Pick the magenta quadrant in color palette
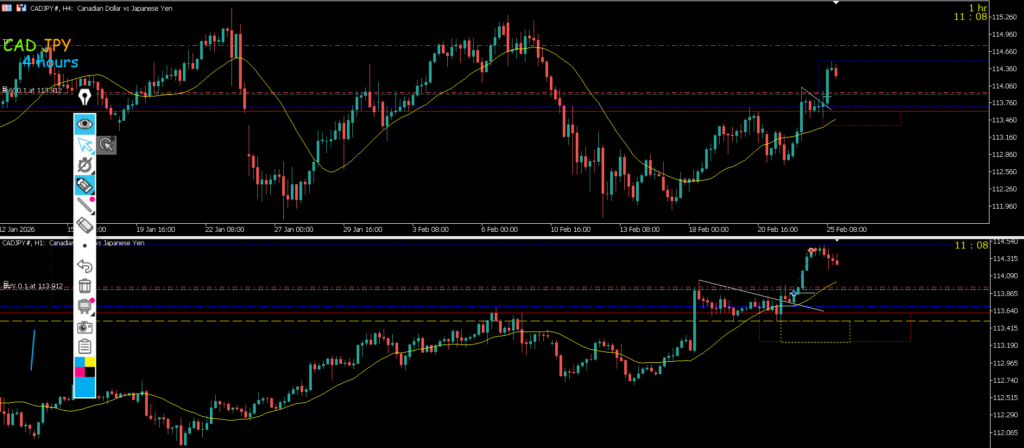 (80, 372)
